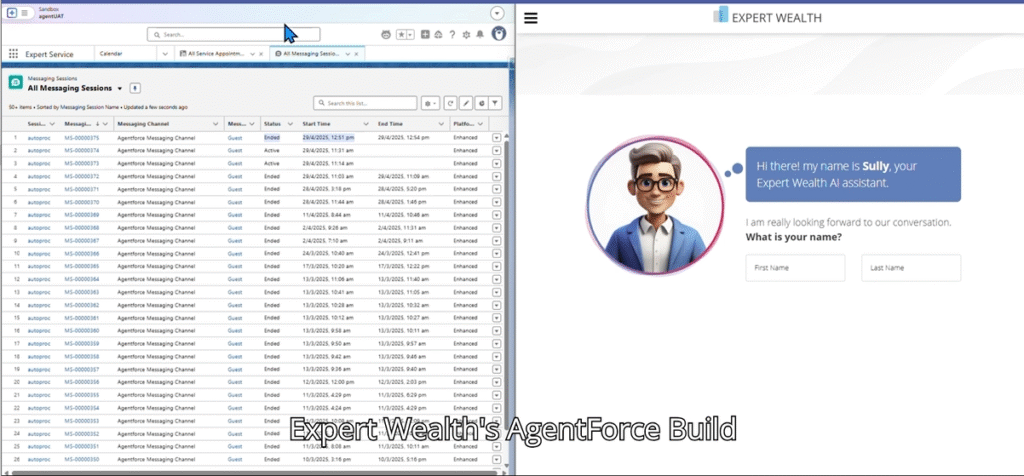Open the Calendar tab dropdown chevron
Image resolution: width=1024 pixels, height=476 pixels.
point(165,54)
